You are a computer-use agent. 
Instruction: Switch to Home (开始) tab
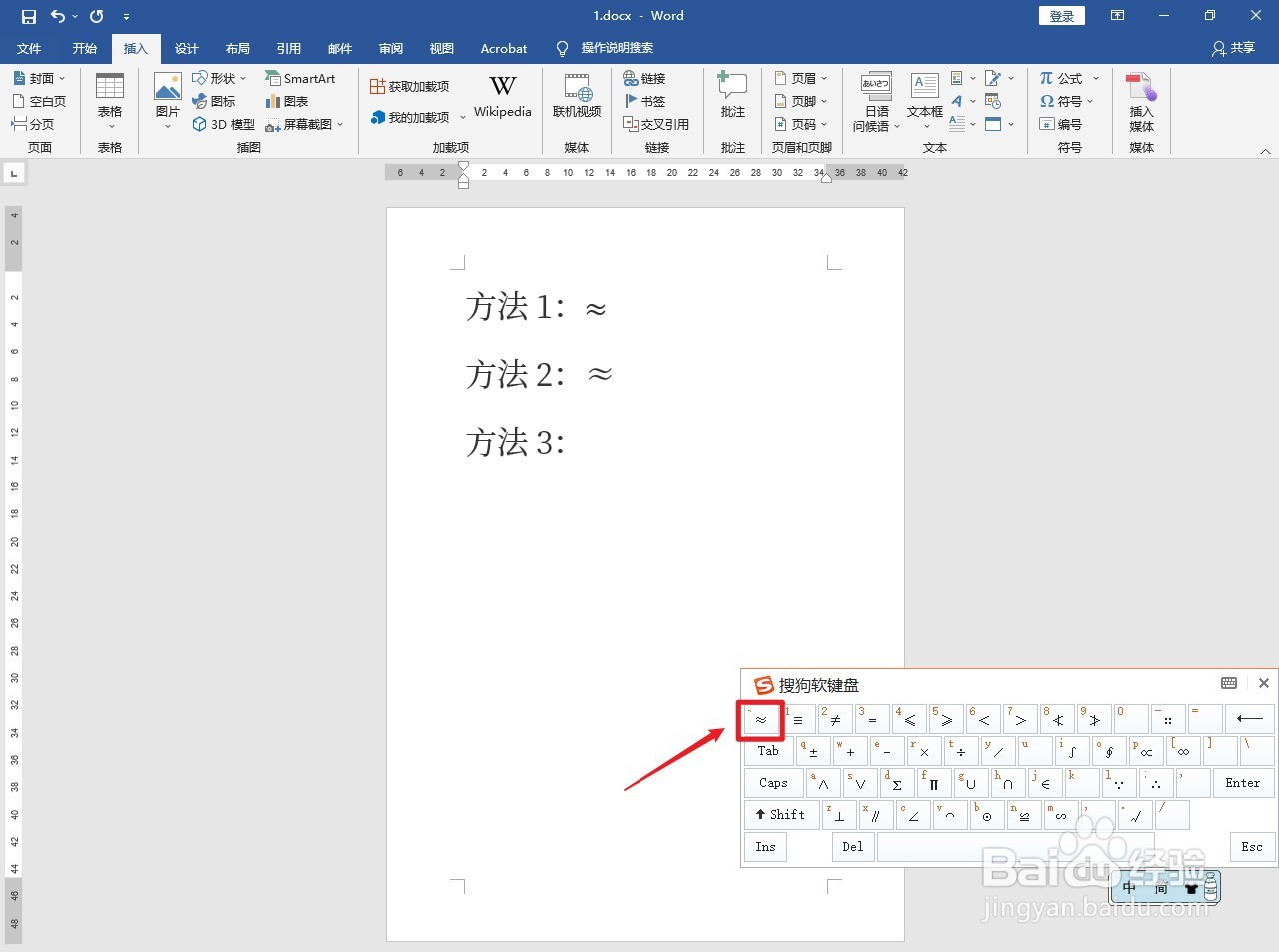tap(85, 48)
